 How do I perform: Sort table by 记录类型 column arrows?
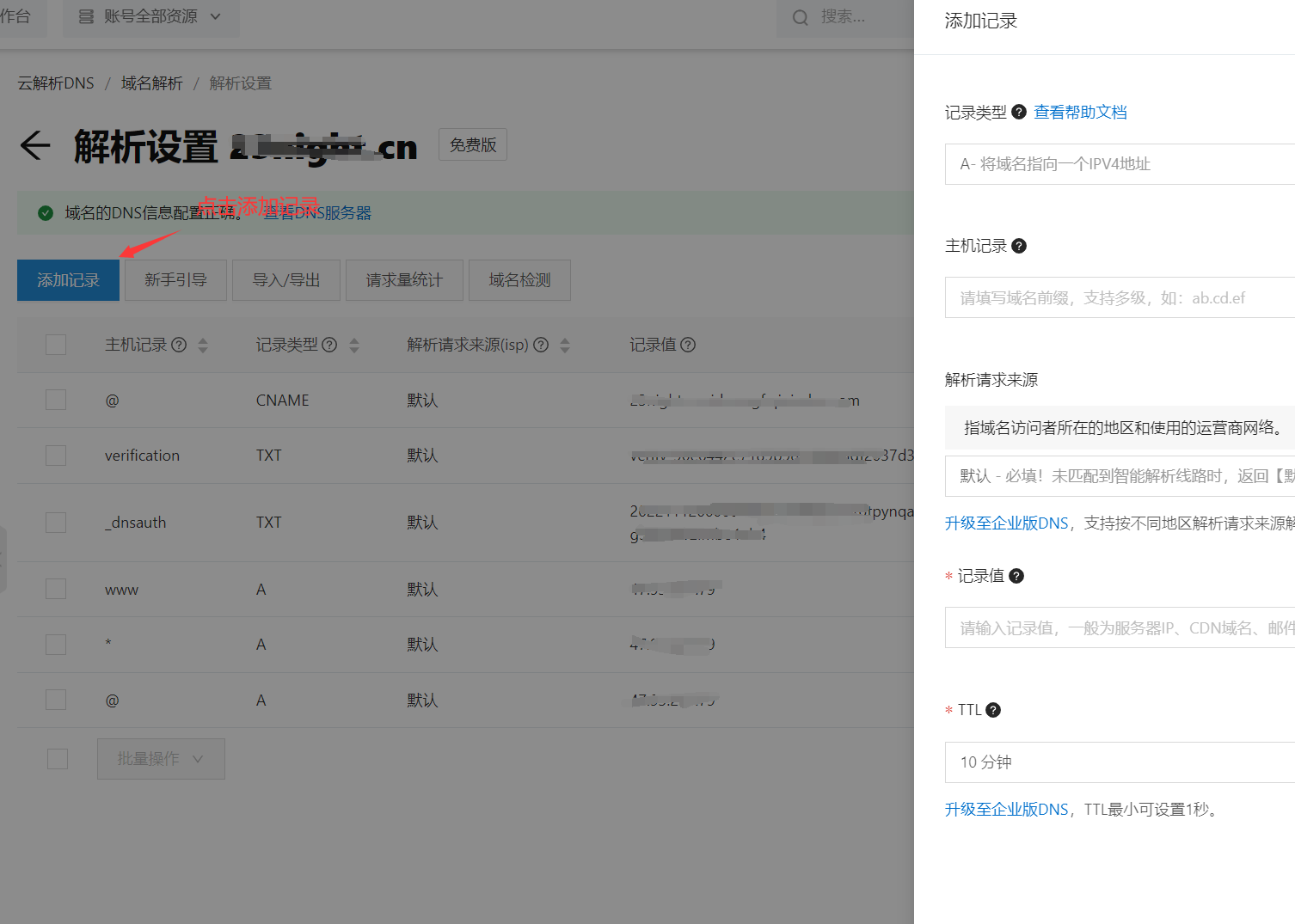pos(354,346)
